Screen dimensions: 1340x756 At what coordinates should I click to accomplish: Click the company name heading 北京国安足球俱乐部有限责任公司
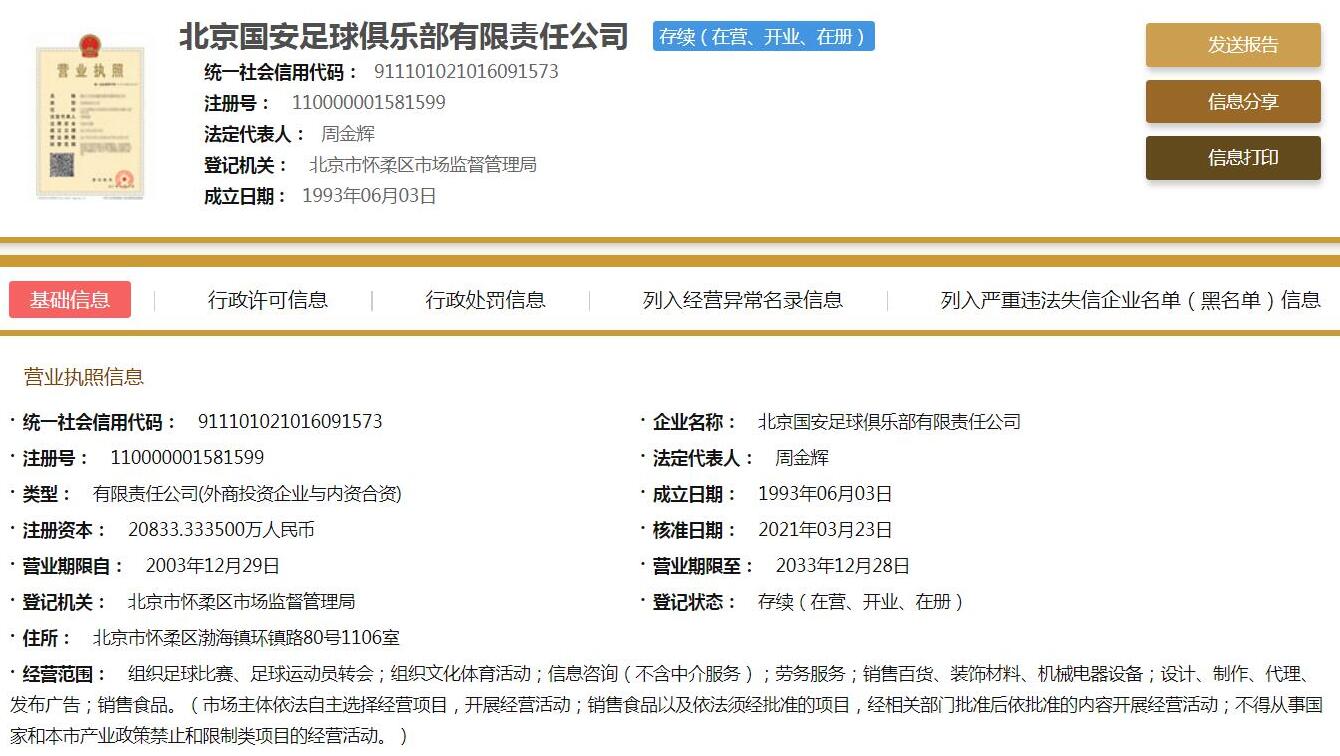[403, 37]
